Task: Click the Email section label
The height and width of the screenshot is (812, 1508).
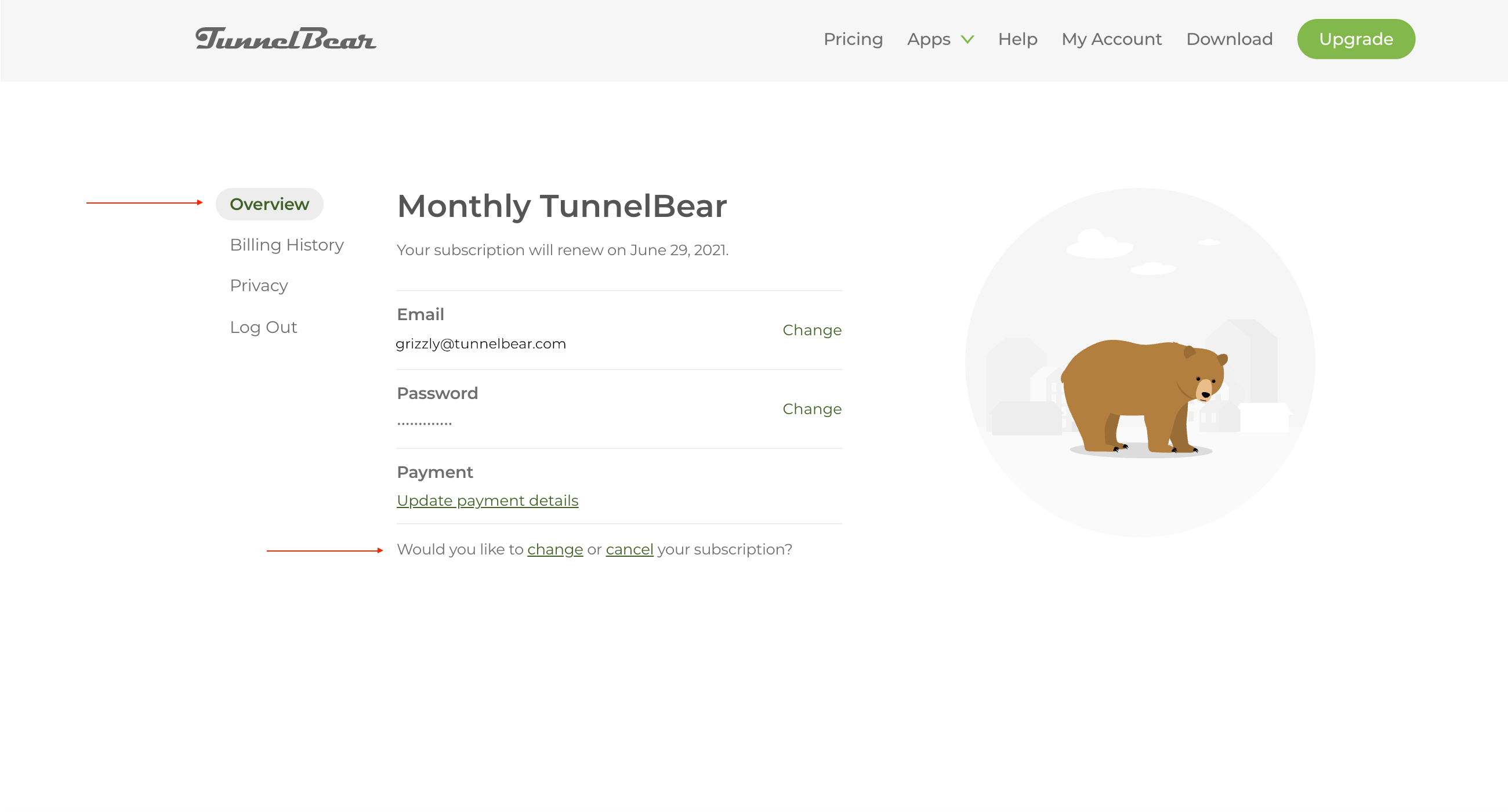Action: coord(420,314)
